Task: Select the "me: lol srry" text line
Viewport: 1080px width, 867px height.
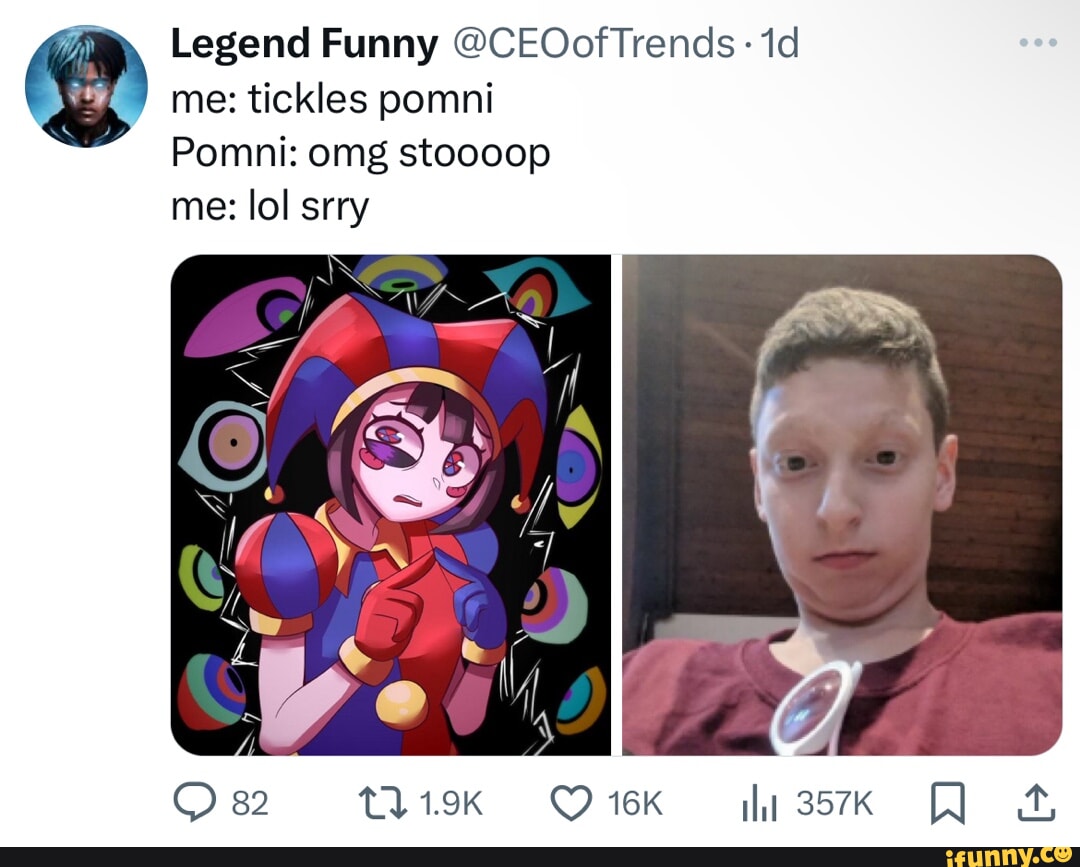Action: coord(270,208)
